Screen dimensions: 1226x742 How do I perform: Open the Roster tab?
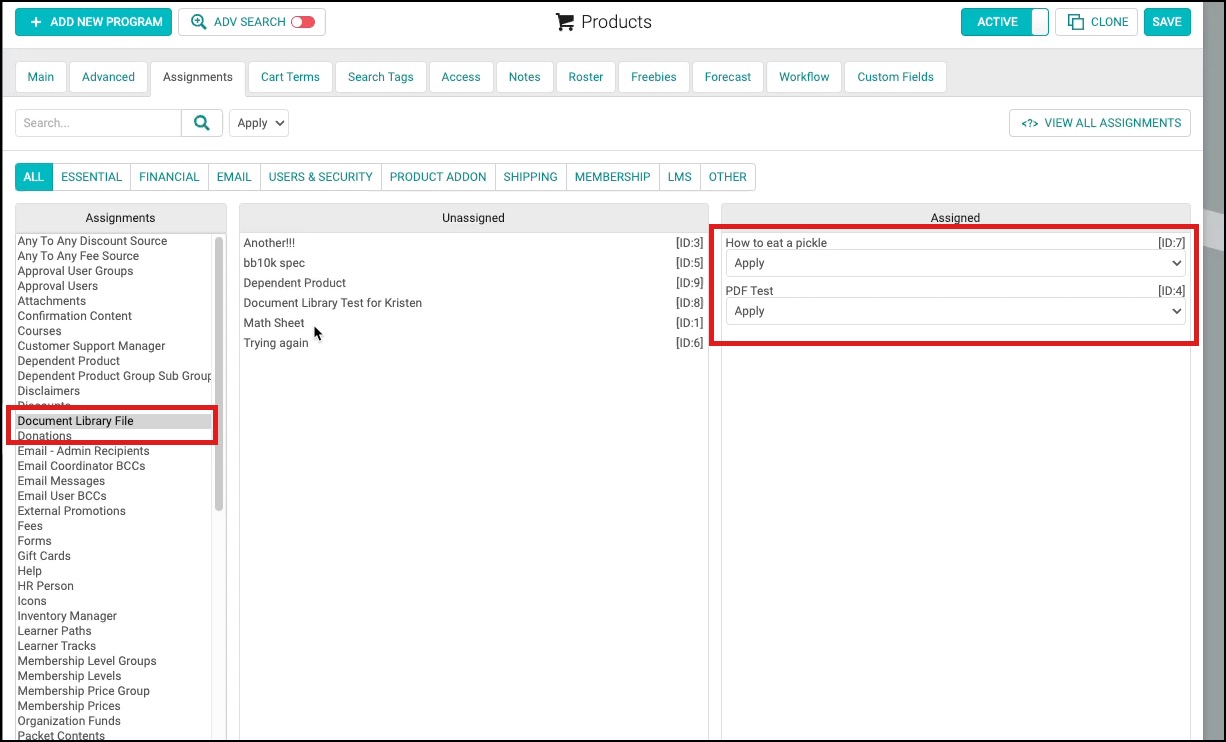tap(586, 77)
